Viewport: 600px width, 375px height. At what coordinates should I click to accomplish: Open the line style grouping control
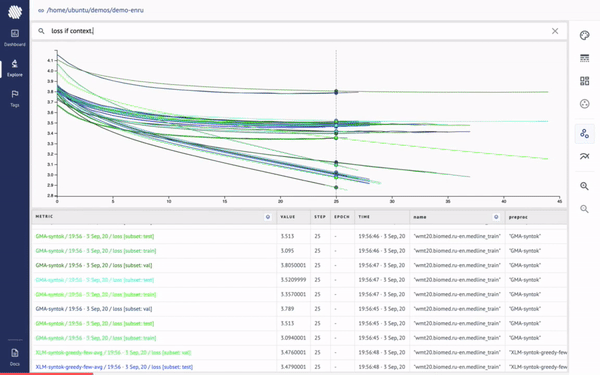584,58
